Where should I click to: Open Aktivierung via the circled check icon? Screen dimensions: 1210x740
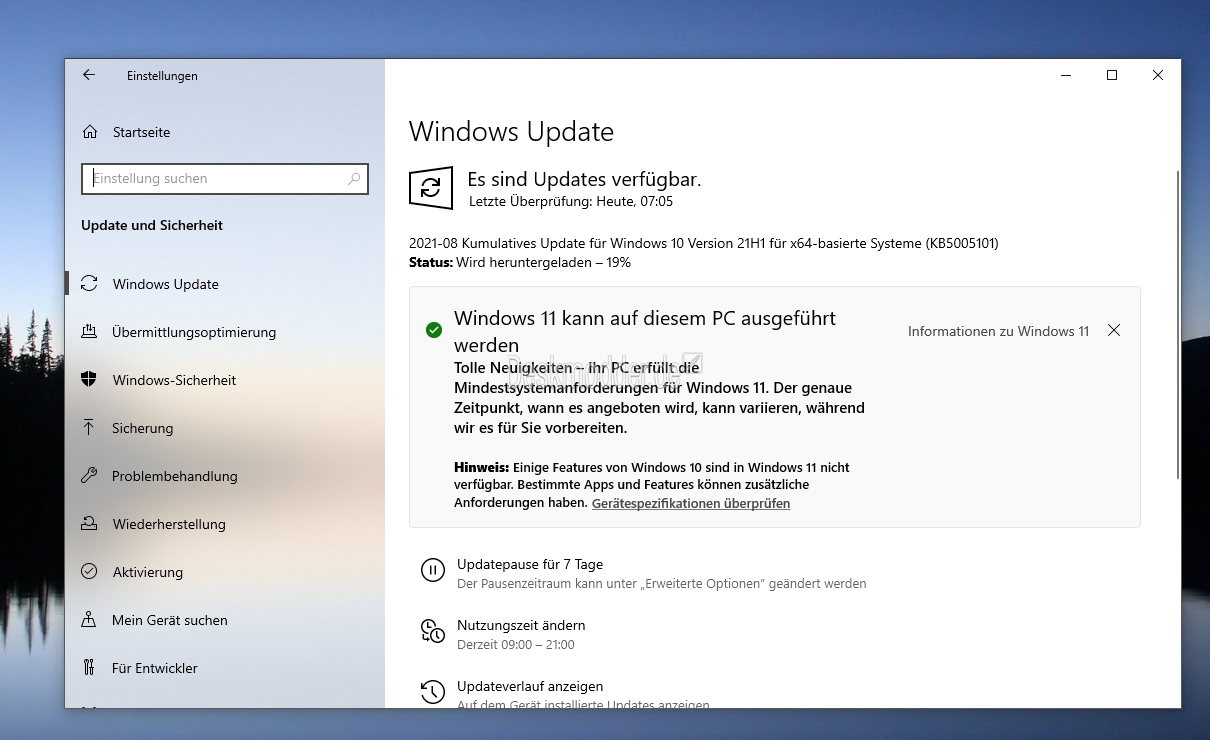pos(89,572)
